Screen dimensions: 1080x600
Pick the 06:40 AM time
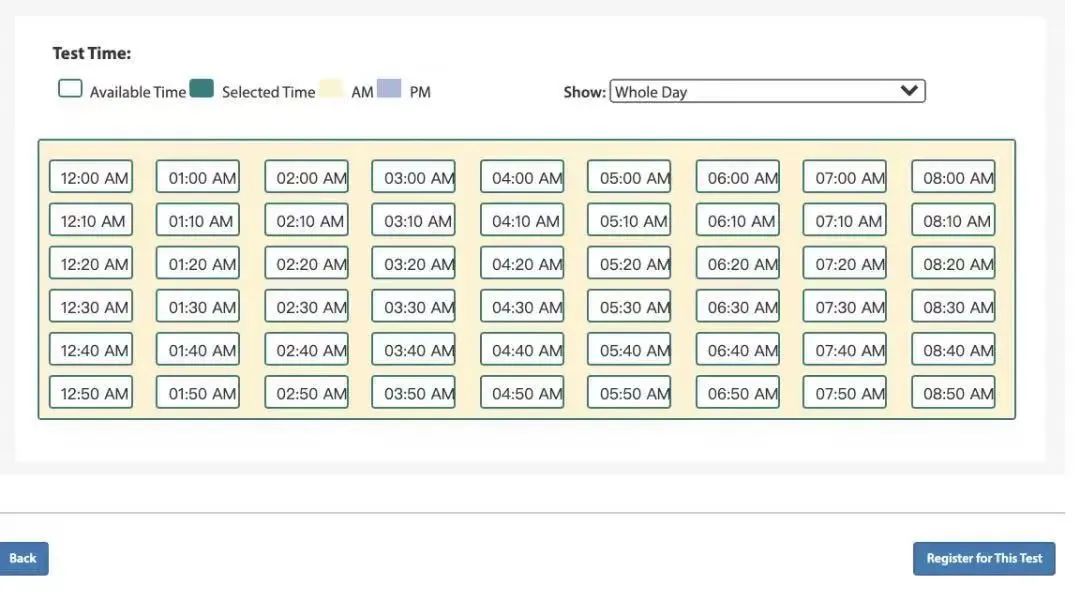point(738,349)
